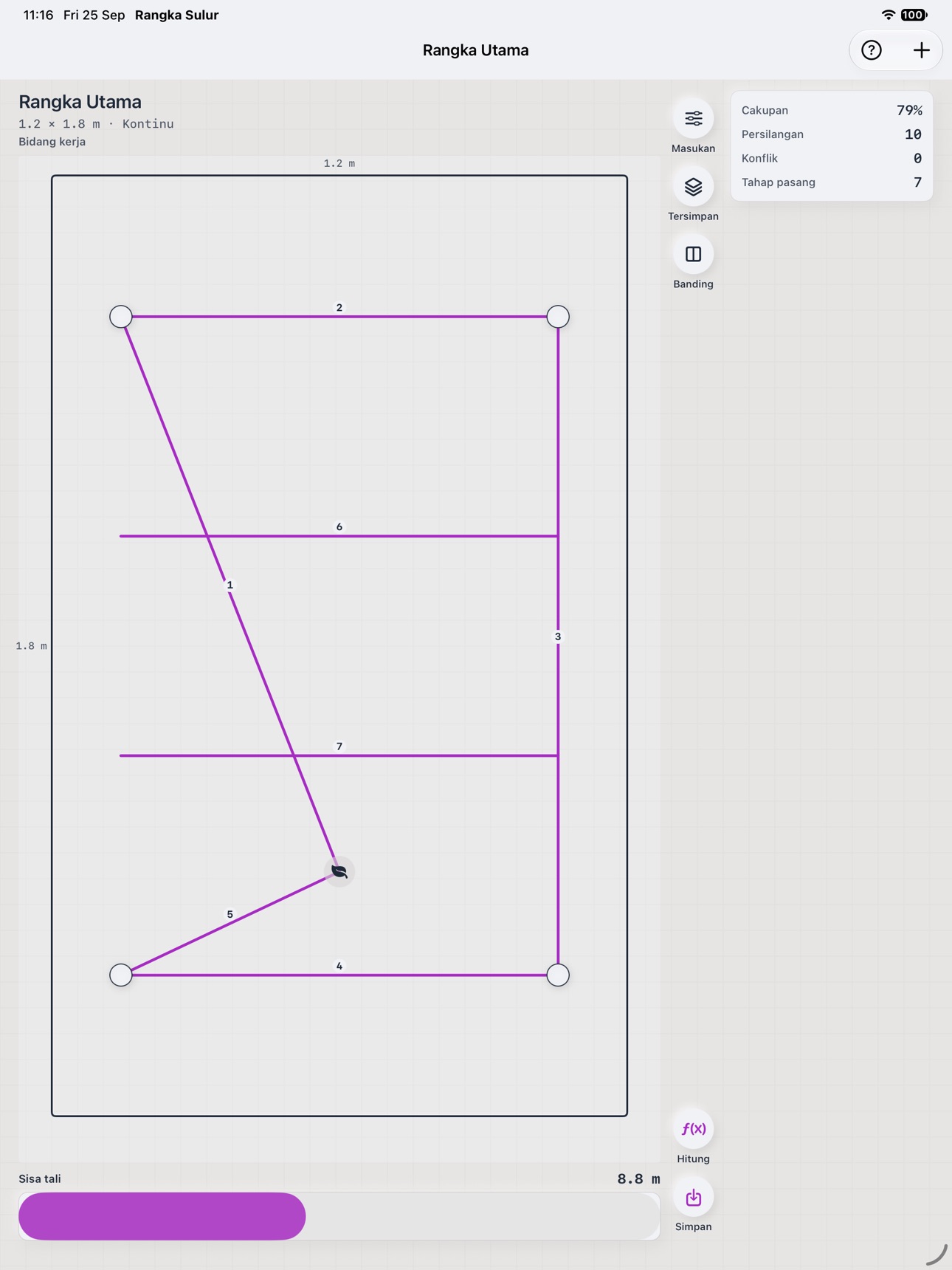Select string segment label 2
The image size is (952, 1270).
339,307
